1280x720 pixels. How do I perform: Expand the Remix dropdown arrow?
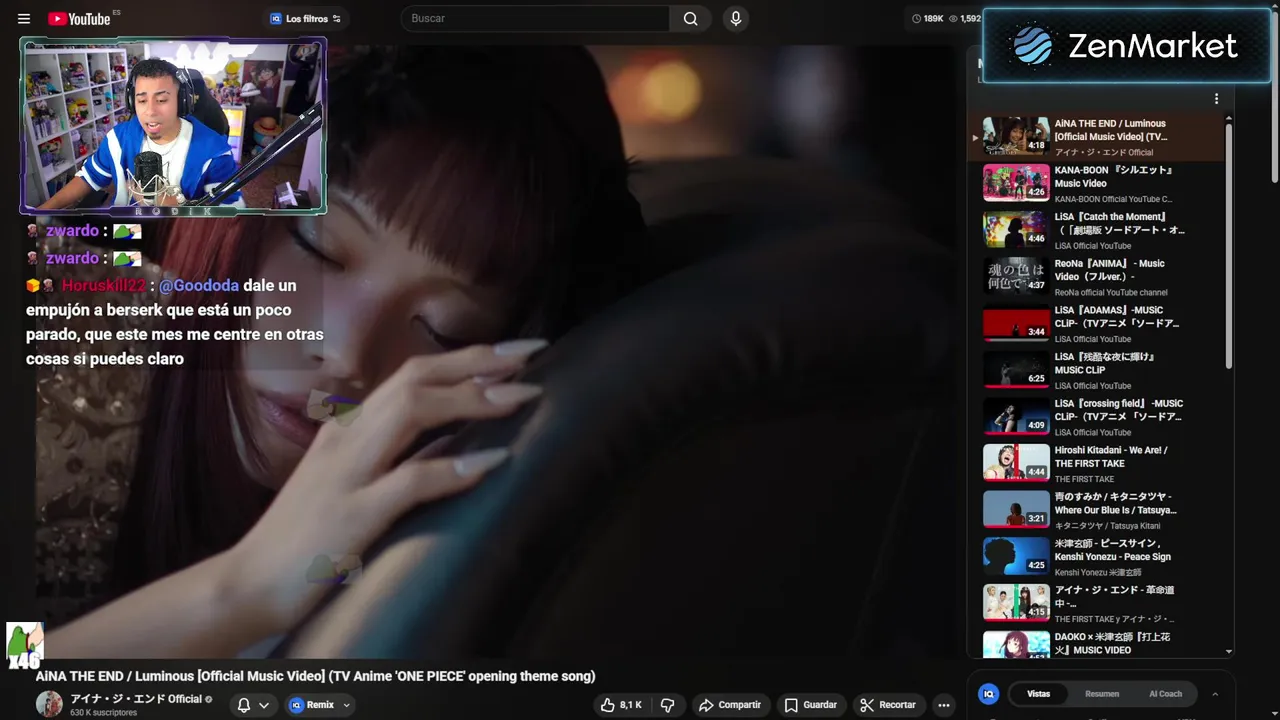pos(347,705)
